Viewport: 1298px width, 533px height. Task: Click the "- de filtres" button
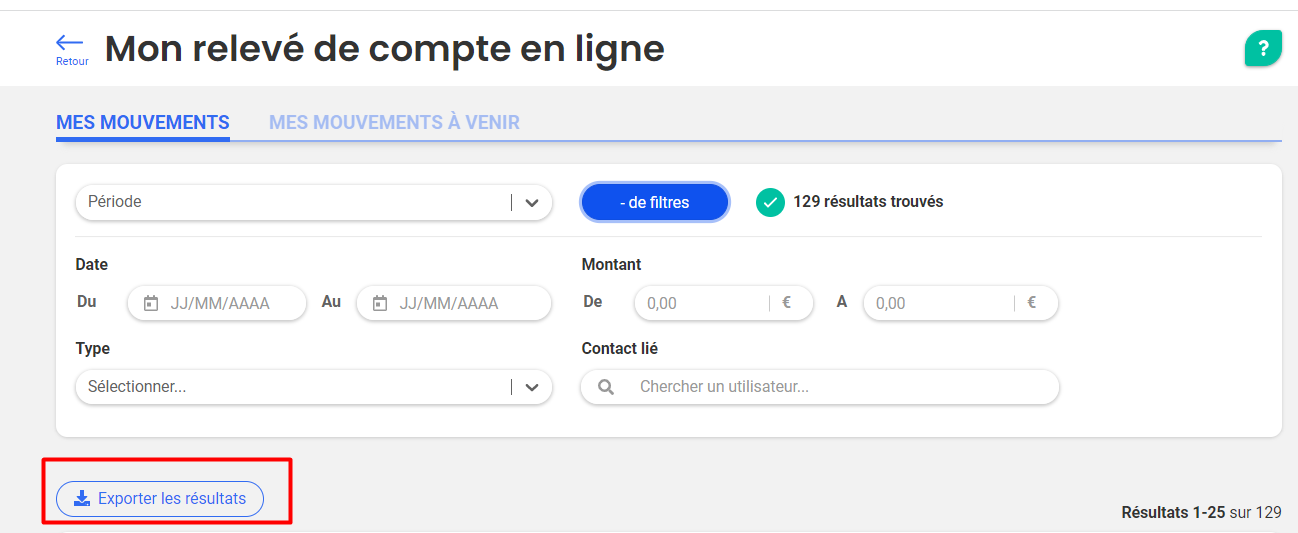pos(655,202)
